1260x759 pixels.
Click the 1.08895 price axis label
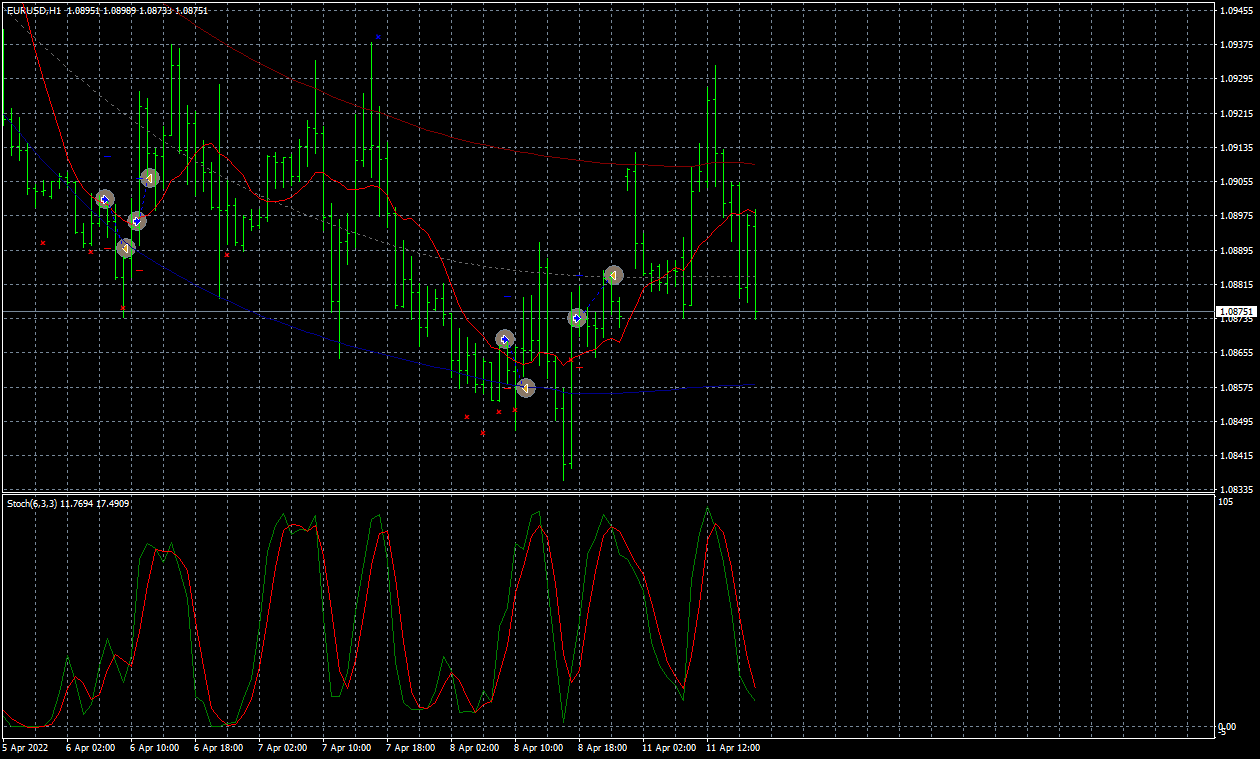pyautogui.click(x=1236, y=250)
